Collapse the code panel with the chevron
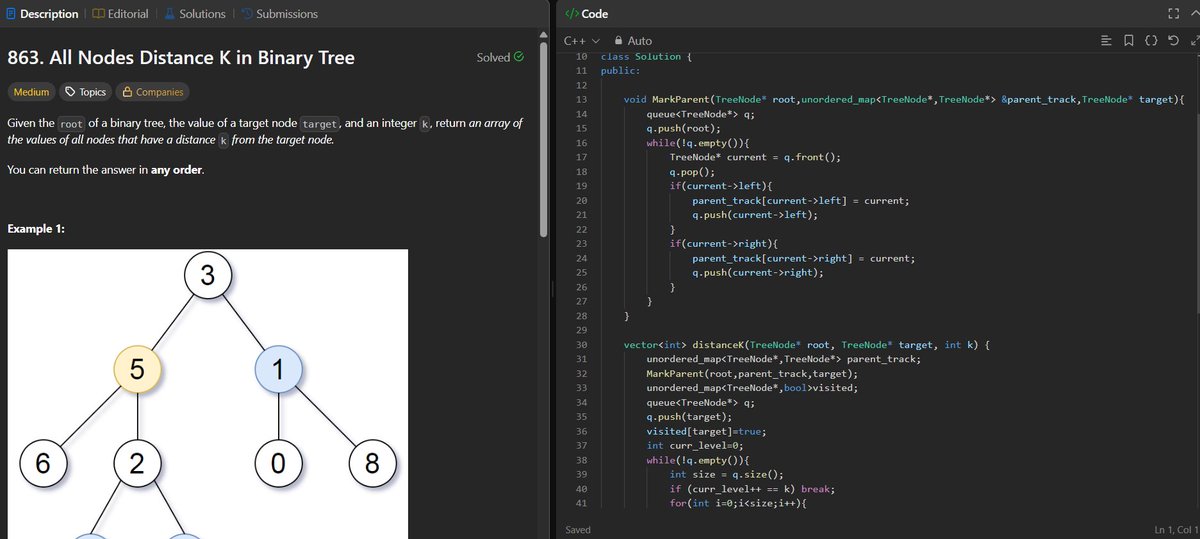Screen dimensions: 1200x539 pos(1194,14)
